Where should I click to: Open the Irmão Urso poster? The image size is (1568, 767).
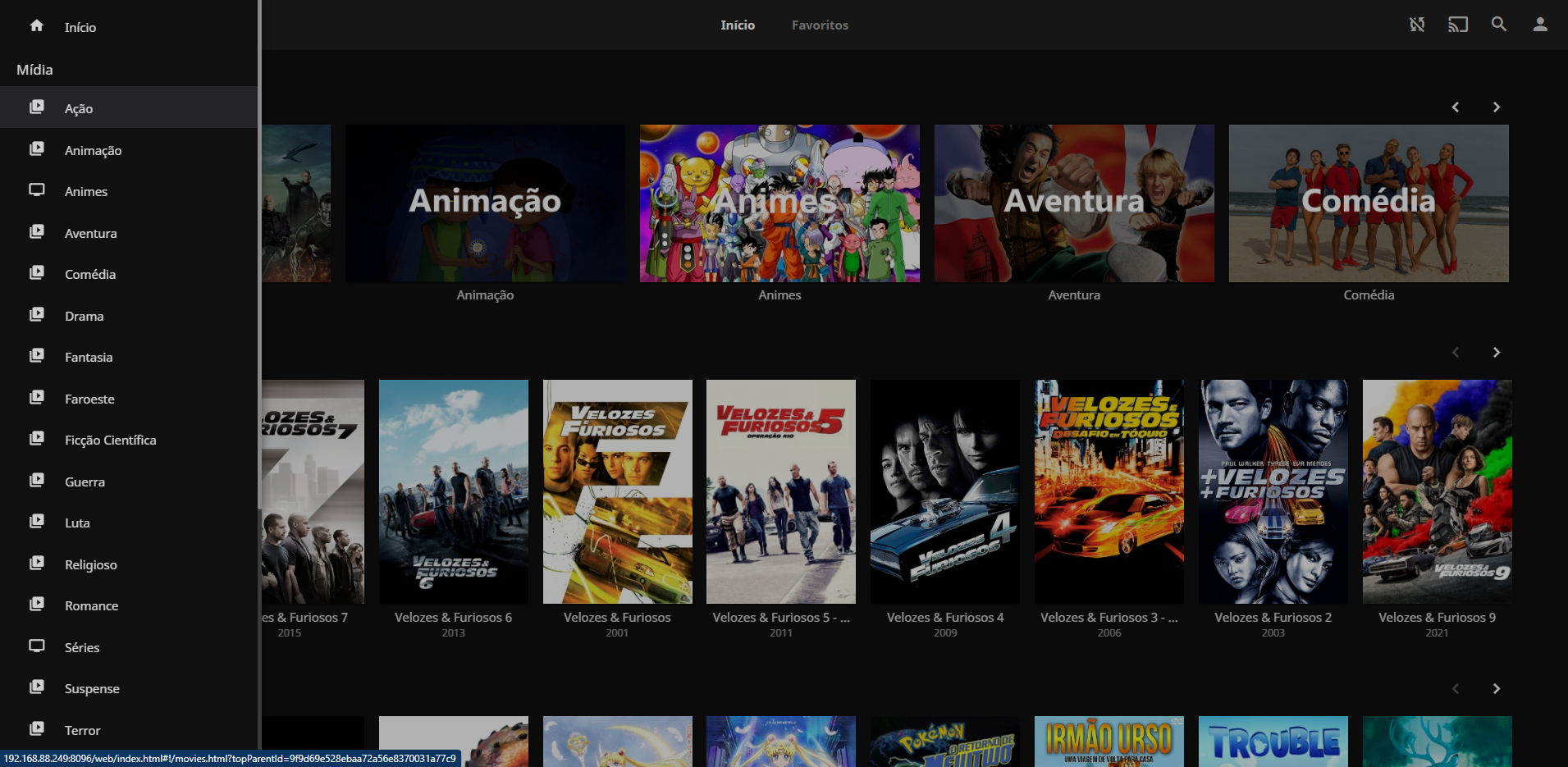tap(1109, 742)
